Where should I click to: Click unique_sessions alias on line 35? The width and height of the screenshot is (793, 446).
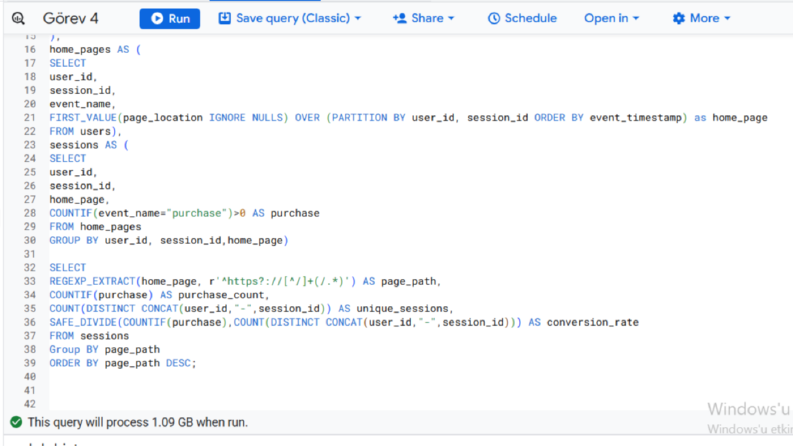coord(405,308)
